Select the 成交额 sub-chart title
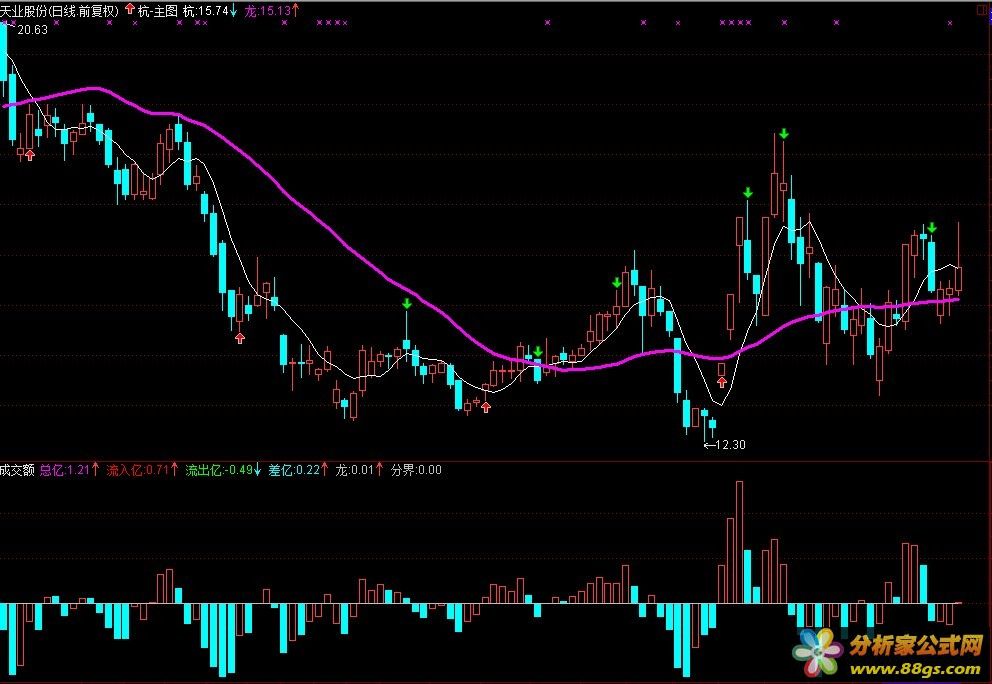 pos(17,470)
